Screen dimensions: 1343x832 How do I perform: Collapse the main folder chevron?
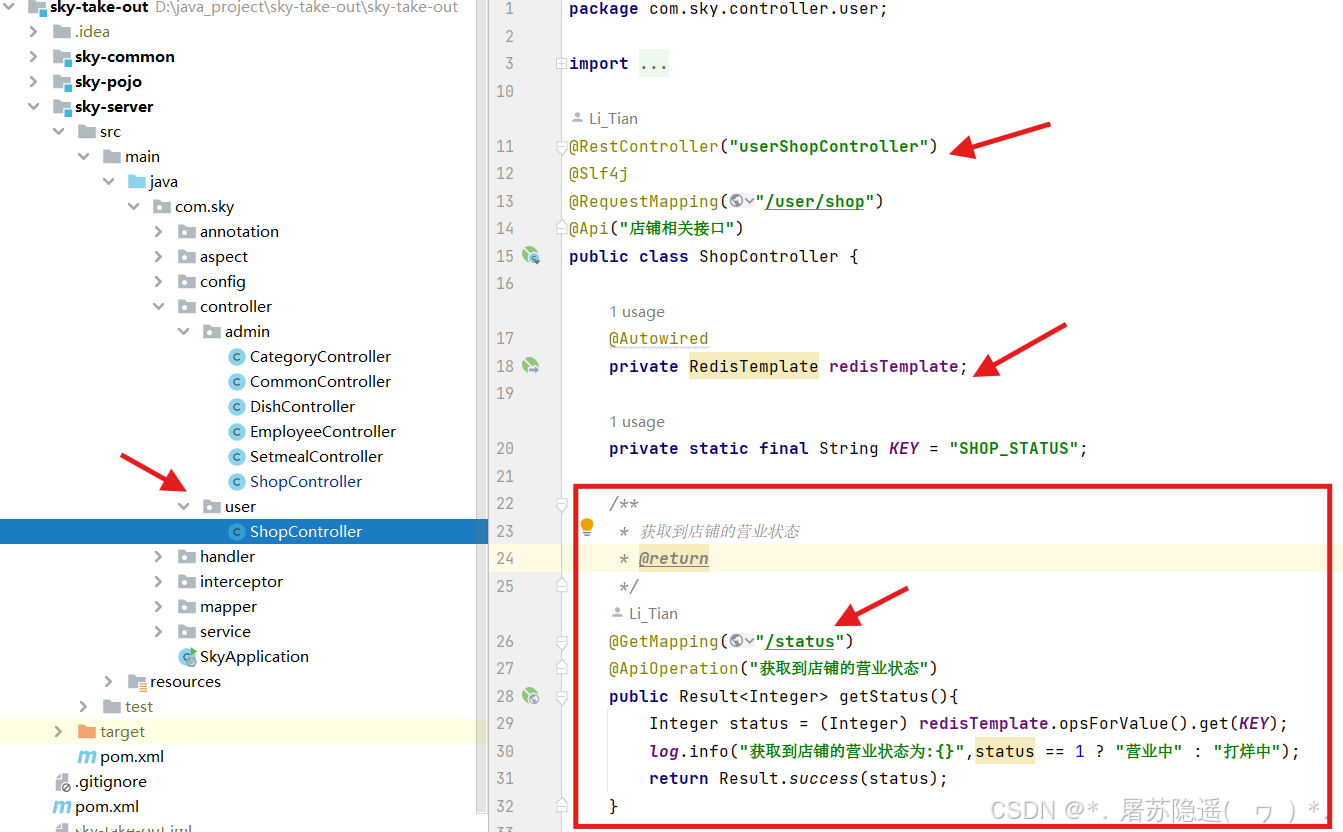tap(84, 157)
